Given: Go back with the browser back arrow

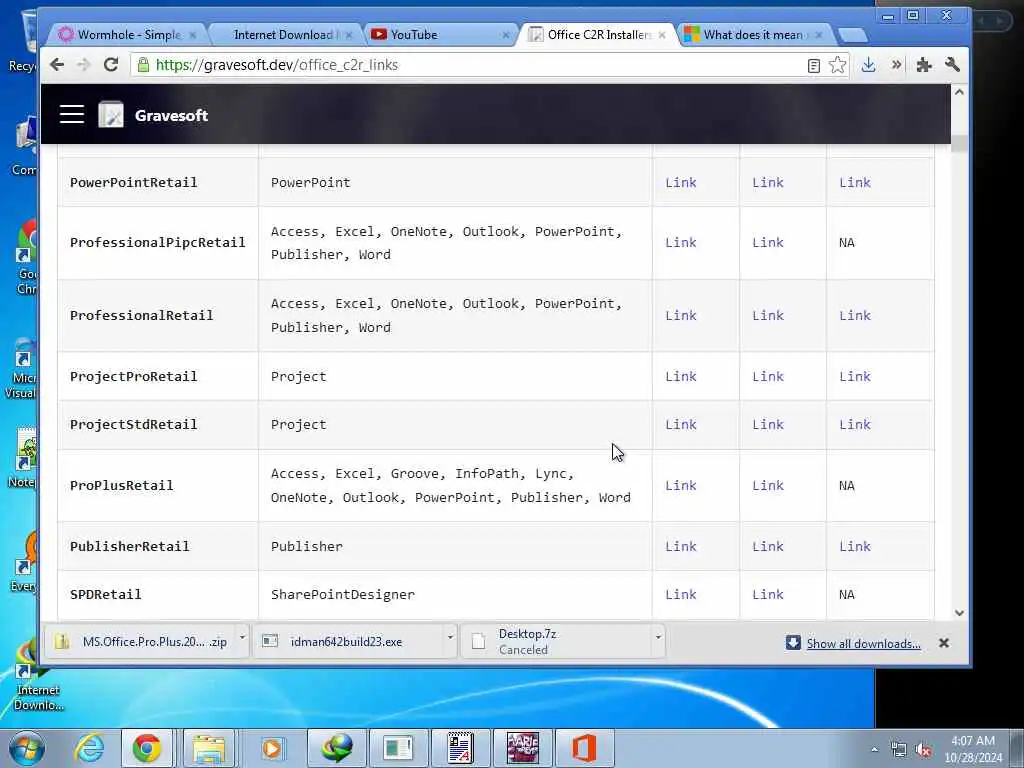Looking at the screenshot, I should (x=57, y=65).
